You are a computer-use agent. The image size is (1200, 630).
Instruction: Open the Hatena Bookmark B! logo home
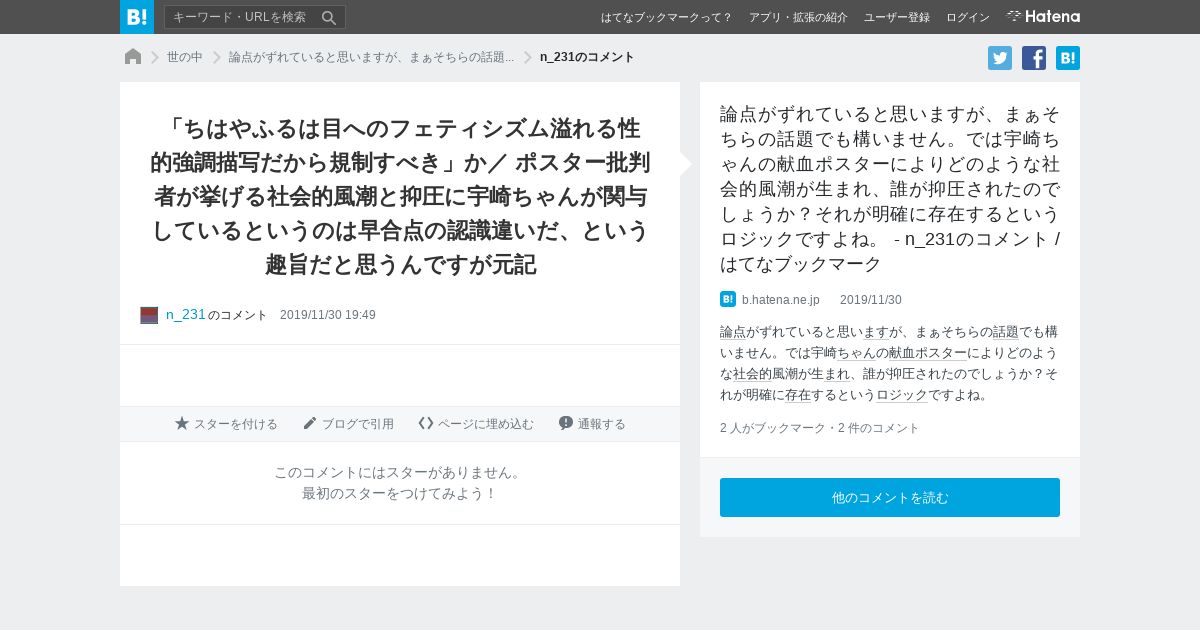(137, 17)
